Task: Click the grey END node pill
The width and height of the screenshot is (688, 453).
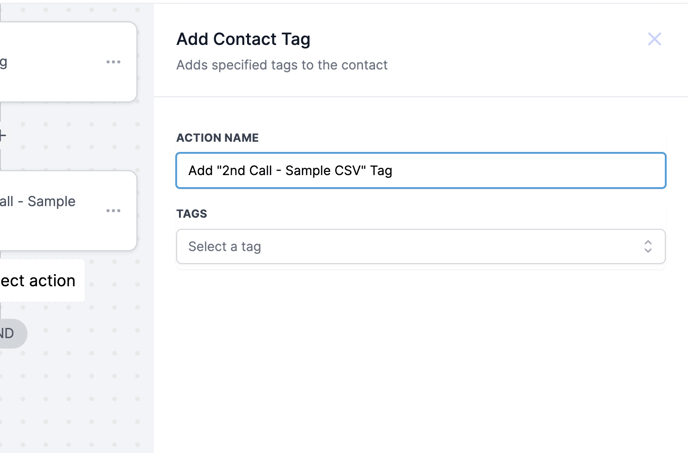Action: 10,333
